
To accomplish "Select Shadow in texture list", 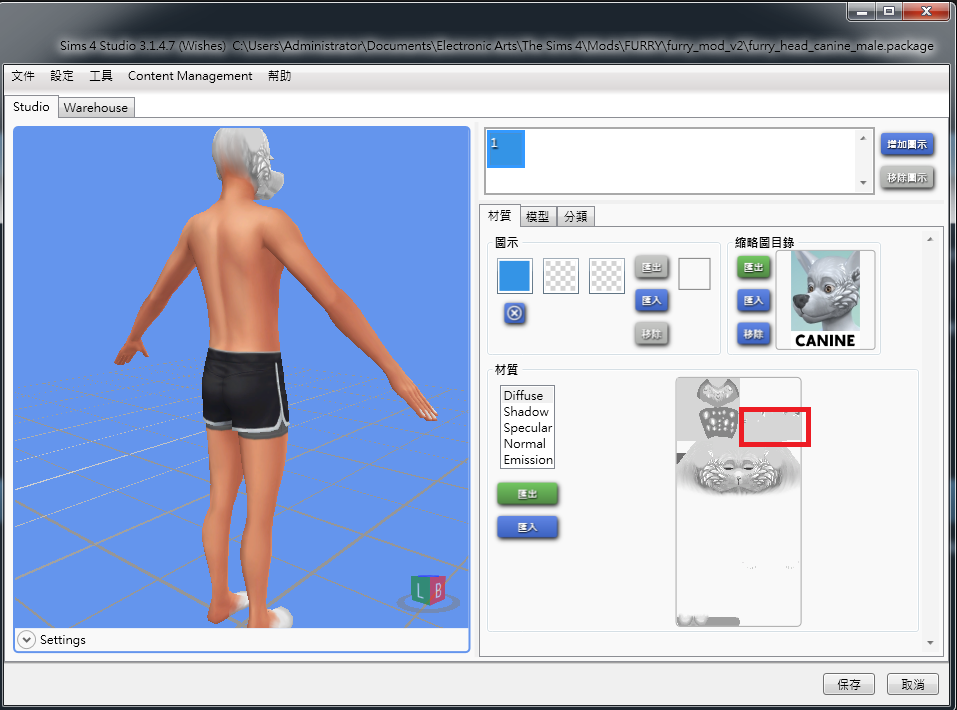I will coord(527,411).
